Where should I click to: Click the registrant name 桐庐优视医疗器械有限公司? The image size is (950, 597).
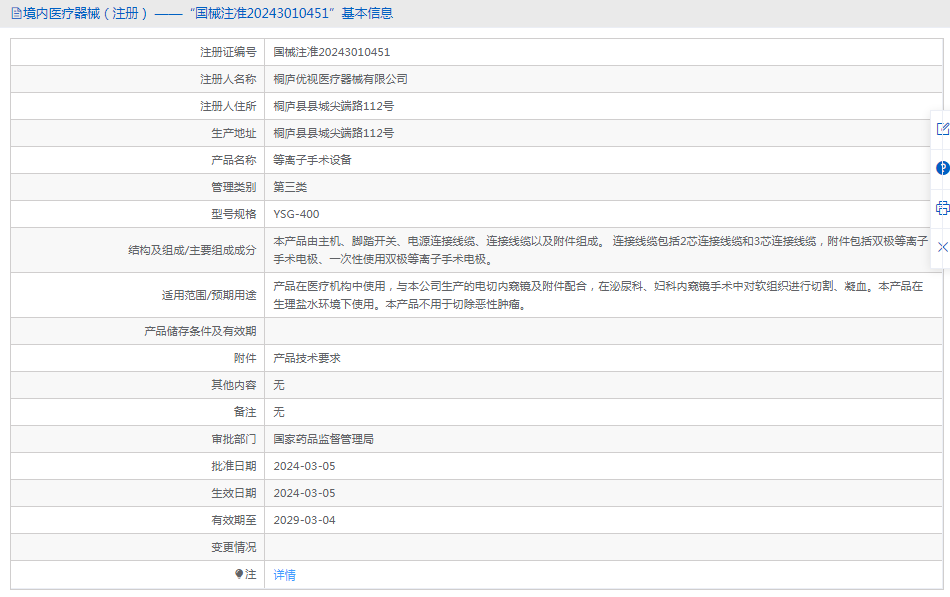[340, 79]
